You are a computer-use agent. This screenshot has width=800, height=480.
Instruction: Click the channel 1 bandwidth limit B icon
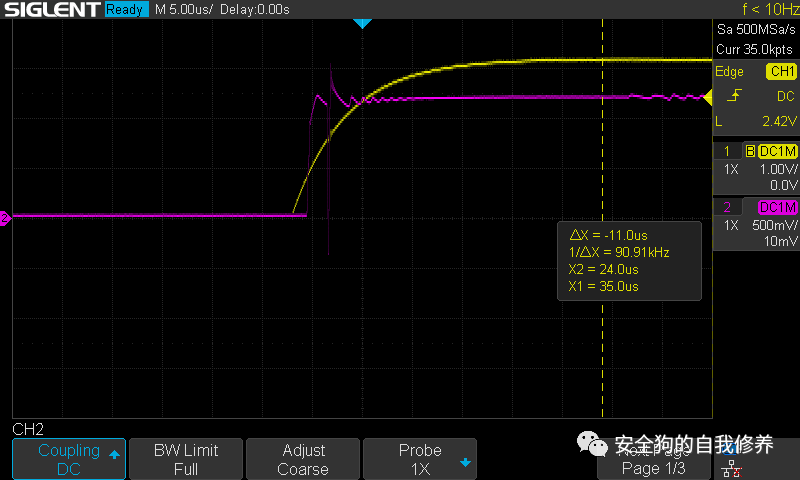[750, 151]
